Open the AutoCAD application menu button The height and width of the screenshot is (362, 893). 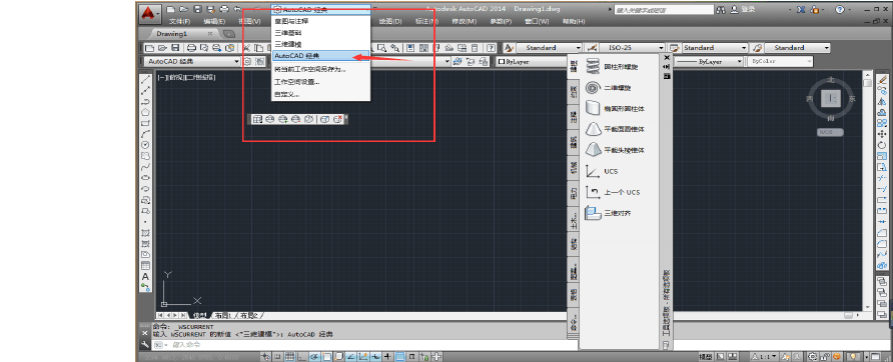(149, 13)
